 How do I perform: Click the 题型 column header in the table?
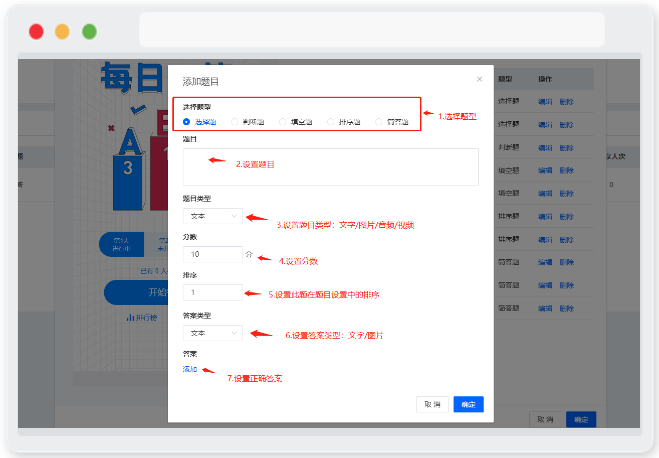click(505, 79)
